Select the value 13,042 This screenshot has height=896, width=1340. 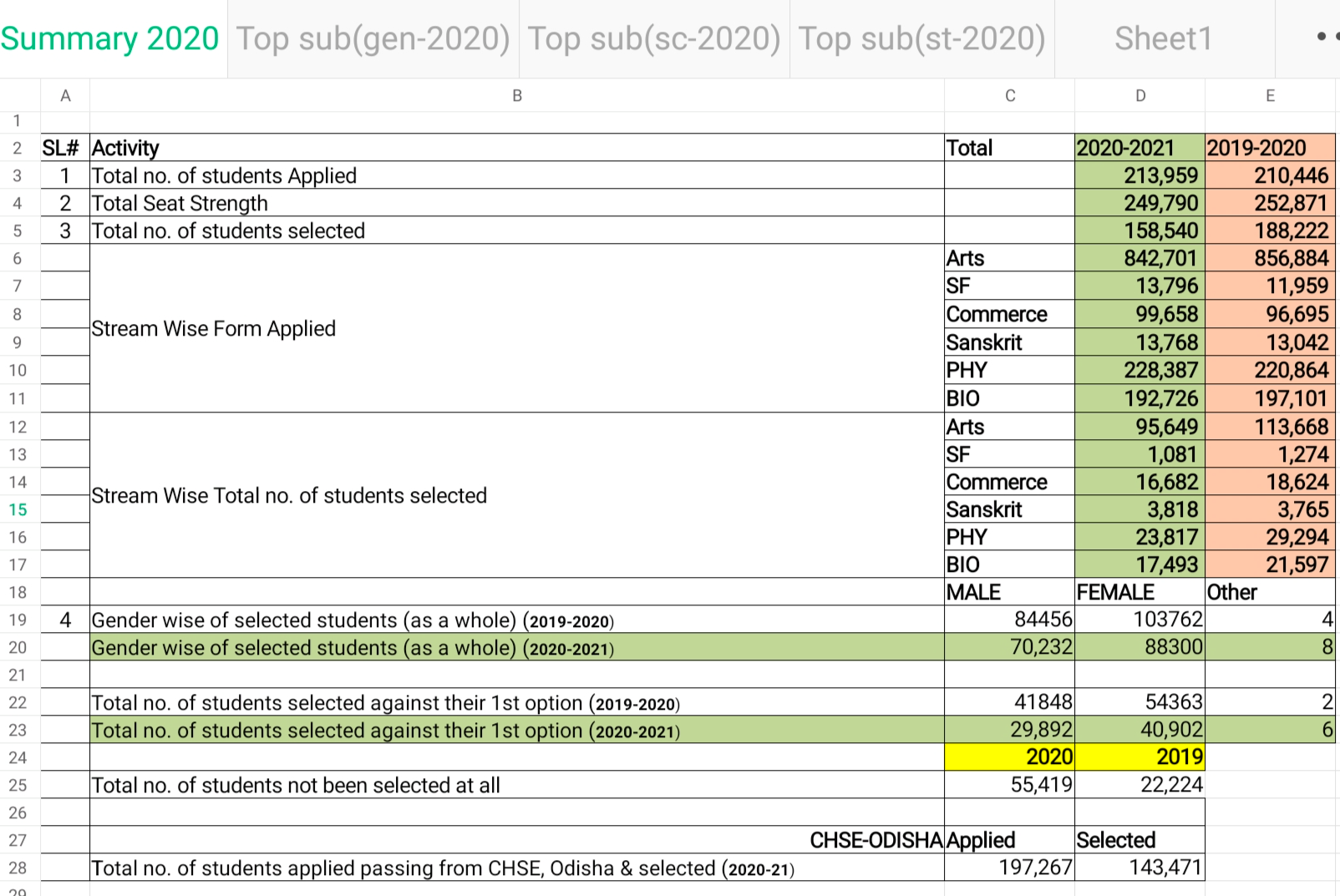1270,342
